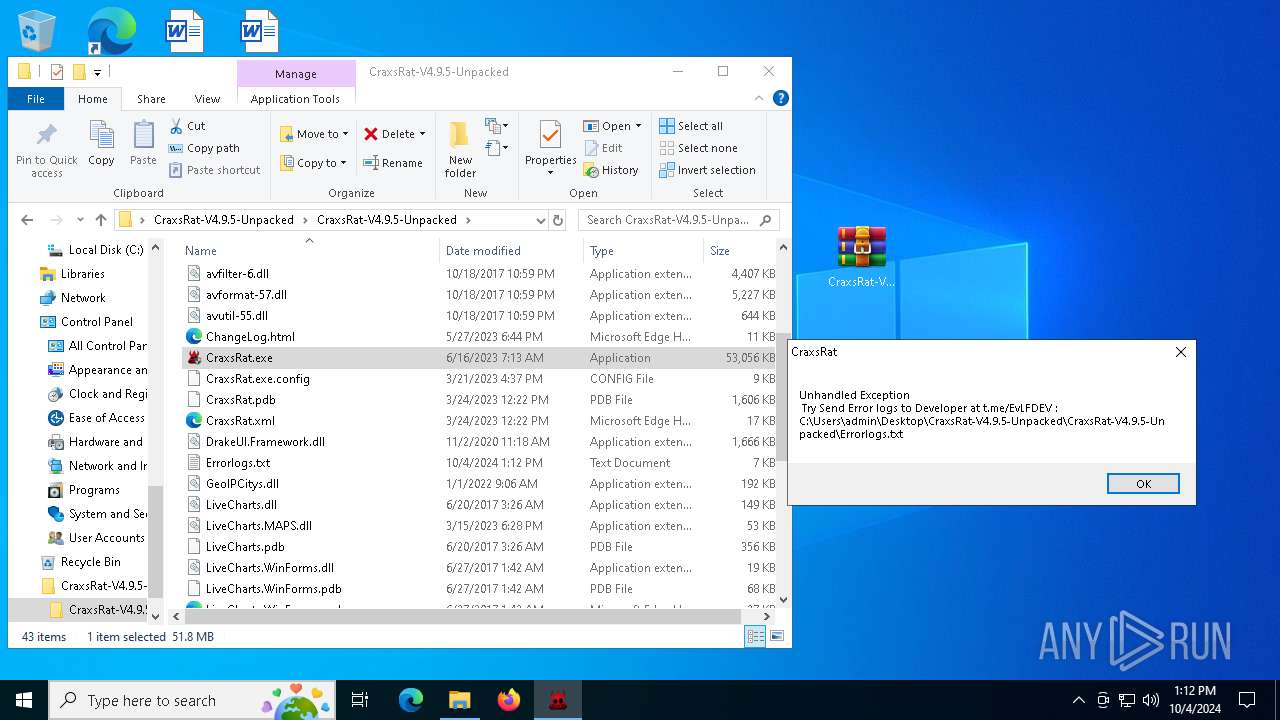Sort by Size column header
The image size is (1280, 720).
coord(740,251)
